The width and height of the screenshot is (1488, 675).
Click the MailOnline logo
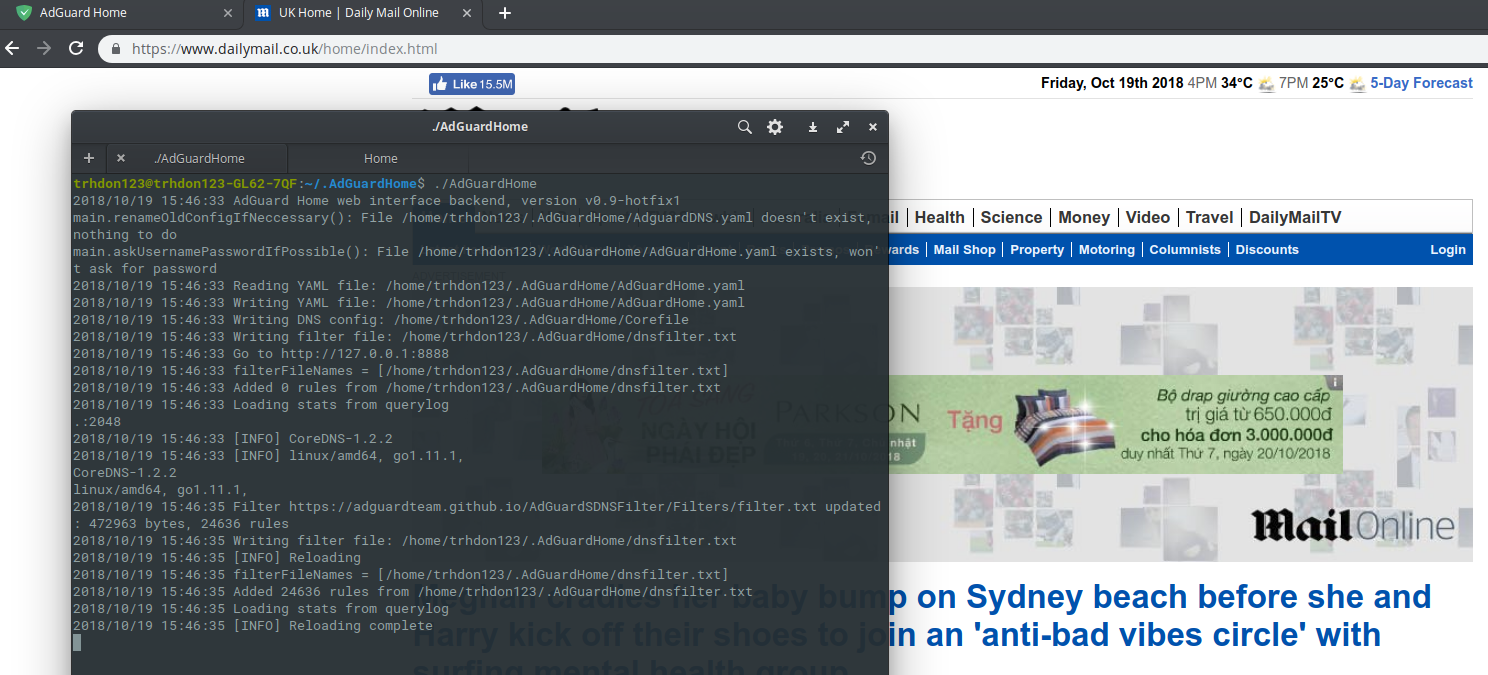(1353, 524)
